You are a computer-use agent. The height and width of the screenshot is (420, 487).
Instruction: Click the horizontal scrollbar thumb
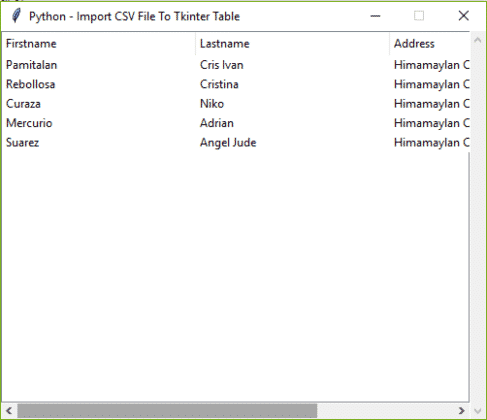(167, 411)
